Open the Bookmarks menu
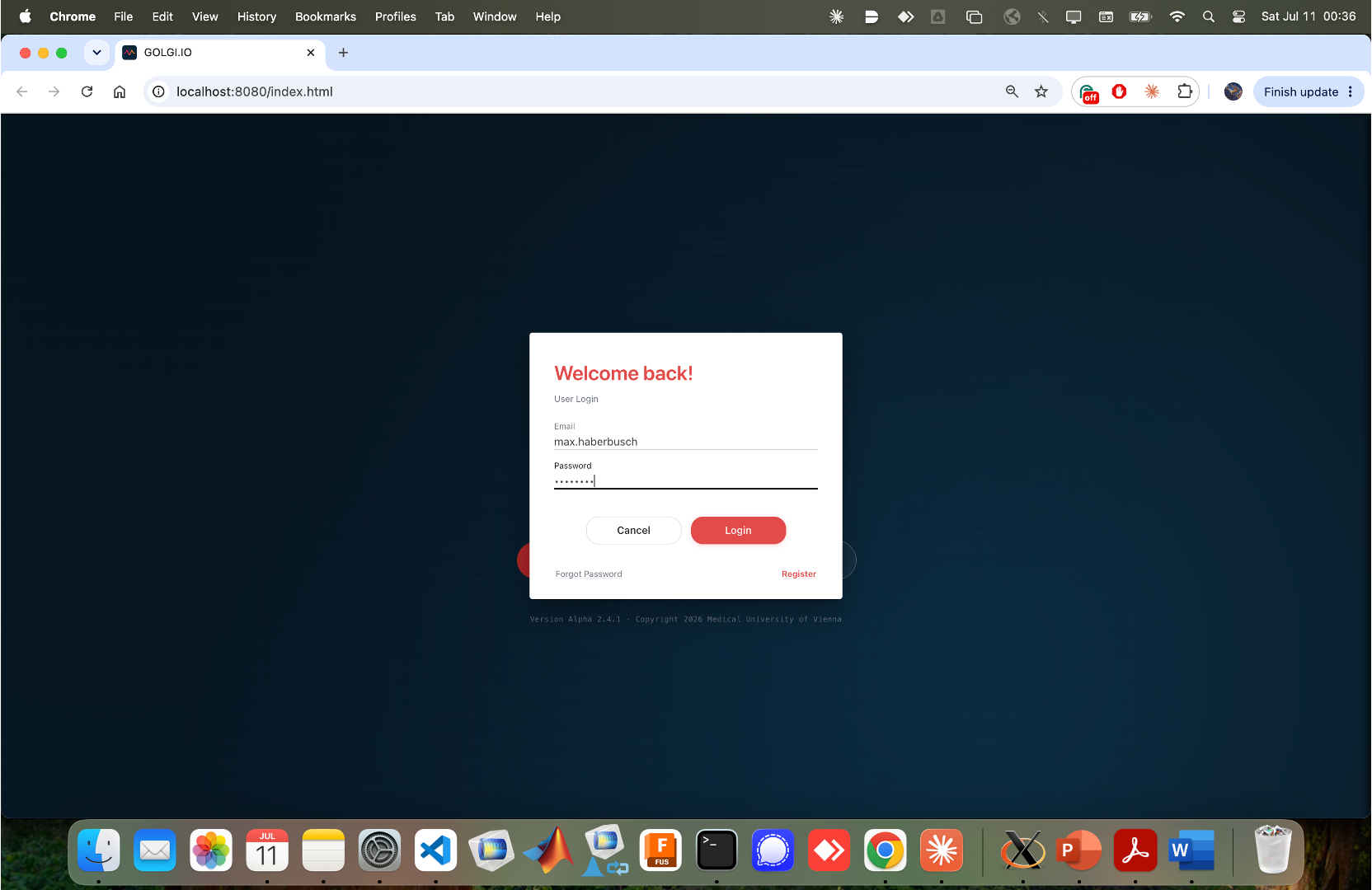 (x=326, y=16)
